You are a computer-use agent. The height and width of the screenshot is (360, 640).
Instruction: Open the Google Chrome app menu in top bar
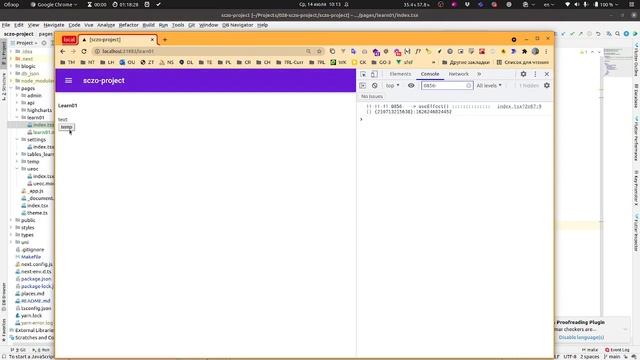pos(54,4)
